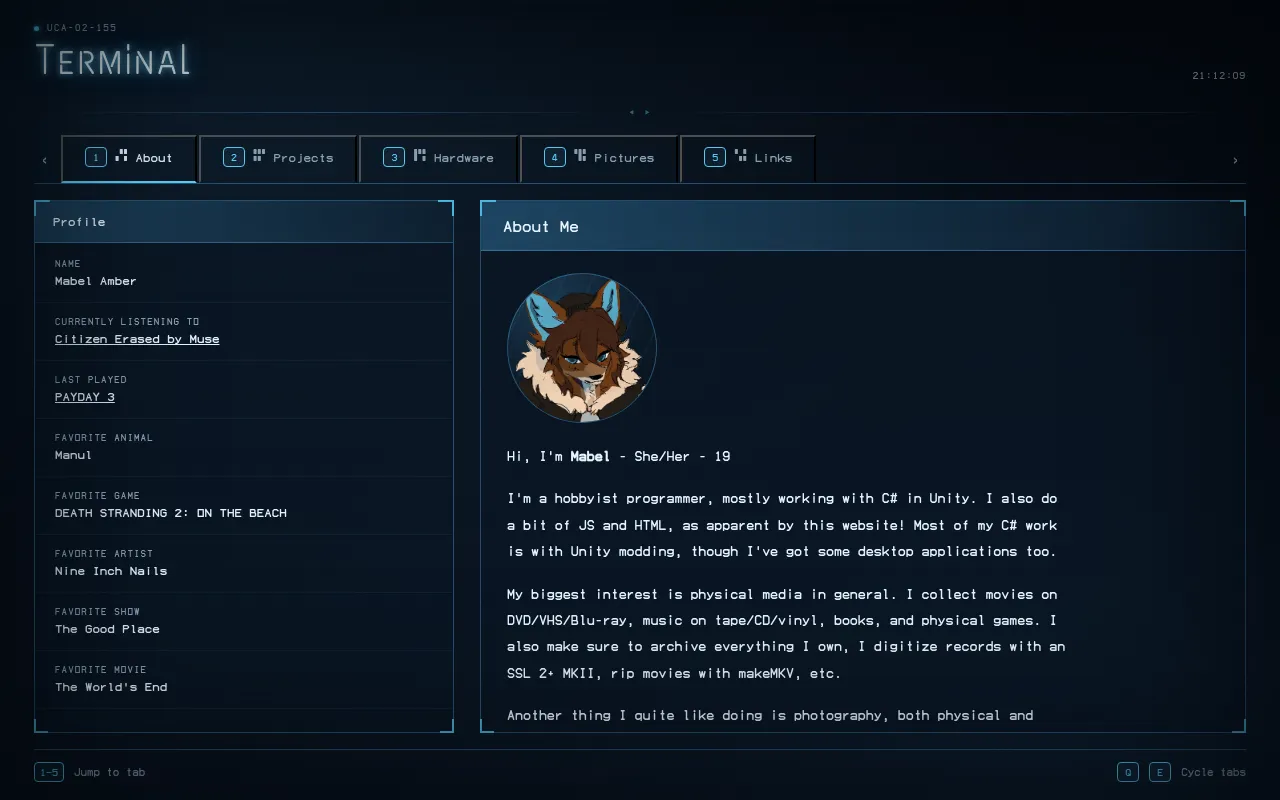Click the Profile panel header
Image resolution: width=1280 pixels, height=800 pixels.
coord(244,222)
